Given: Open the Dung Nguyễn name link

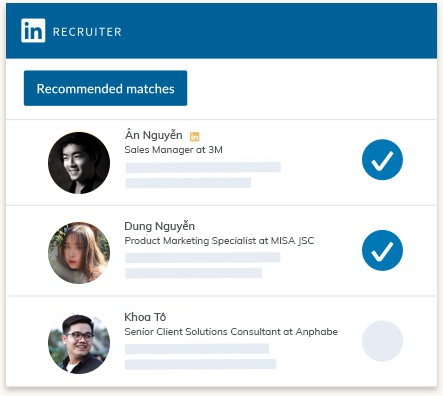Looking at the screenshot, I should [x=159, y=226].
